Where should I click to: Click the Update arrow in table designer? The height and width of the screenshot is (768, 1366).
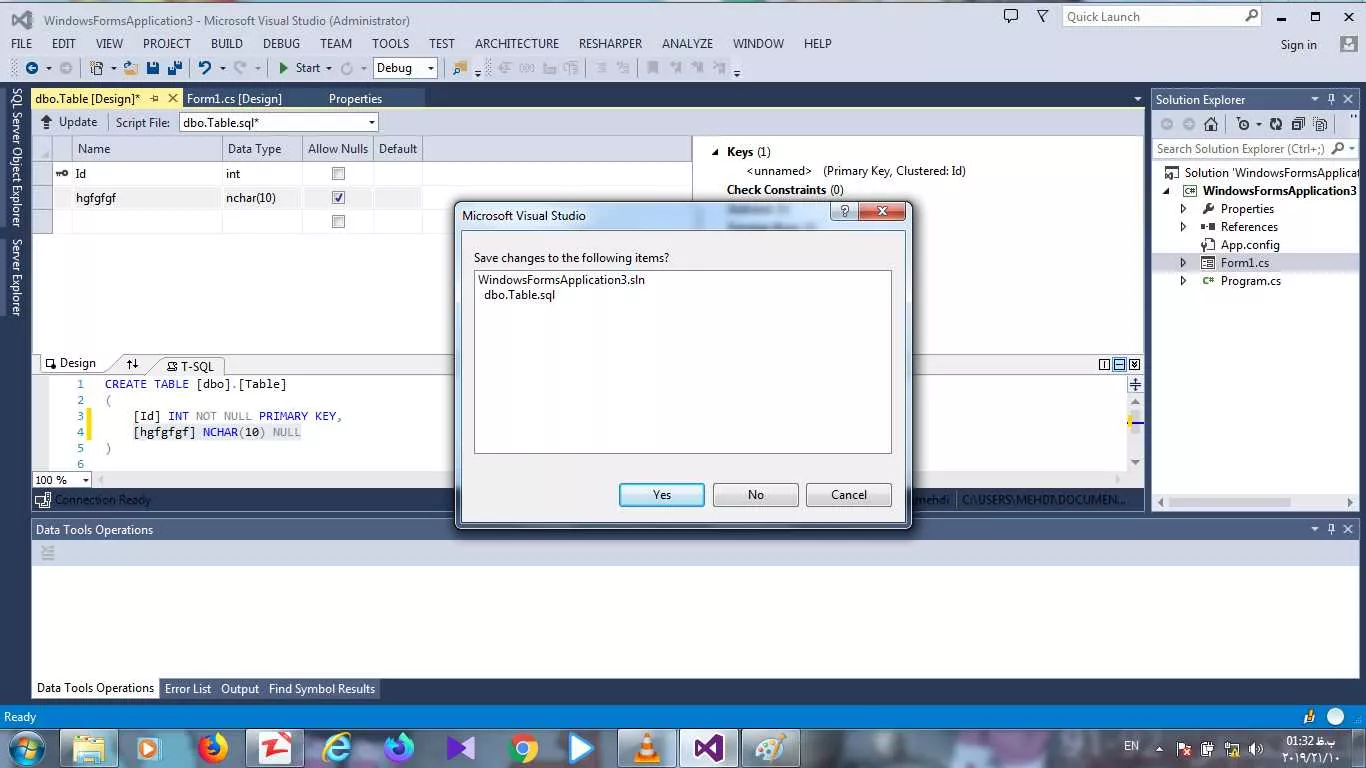[x=46, y=122]
